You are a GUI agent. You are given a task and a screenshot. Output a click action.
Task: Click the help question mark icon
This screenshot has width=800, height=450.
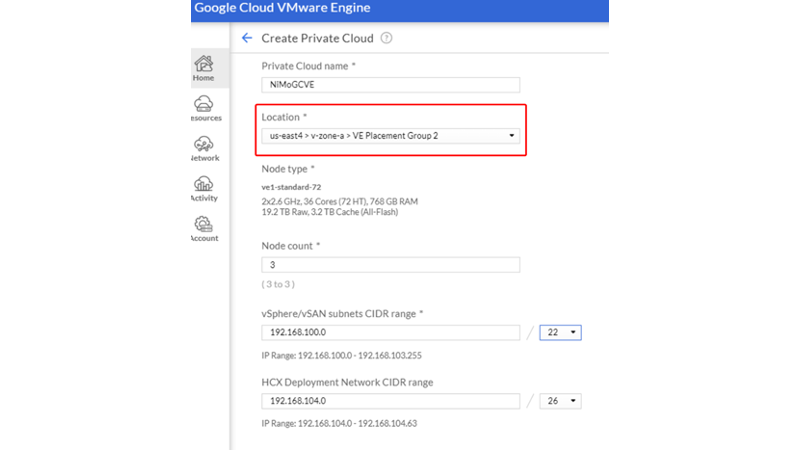386,38
